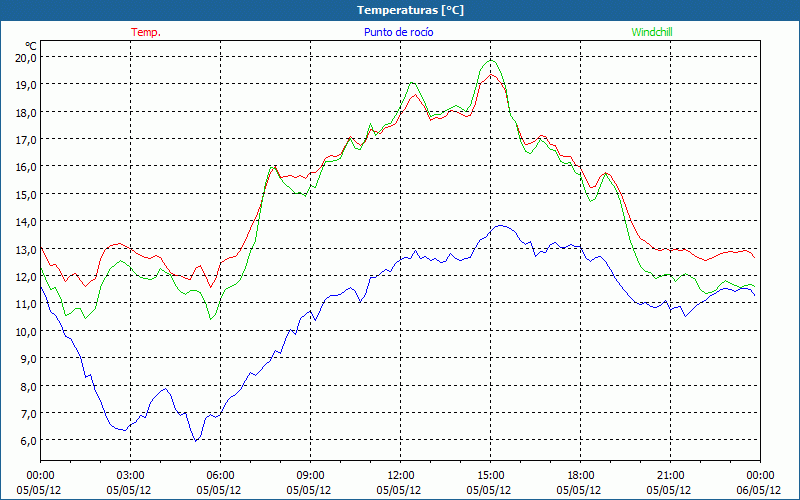Click the 18:00 time axis label
Screen dimensions: 800x500
(580, 476)
